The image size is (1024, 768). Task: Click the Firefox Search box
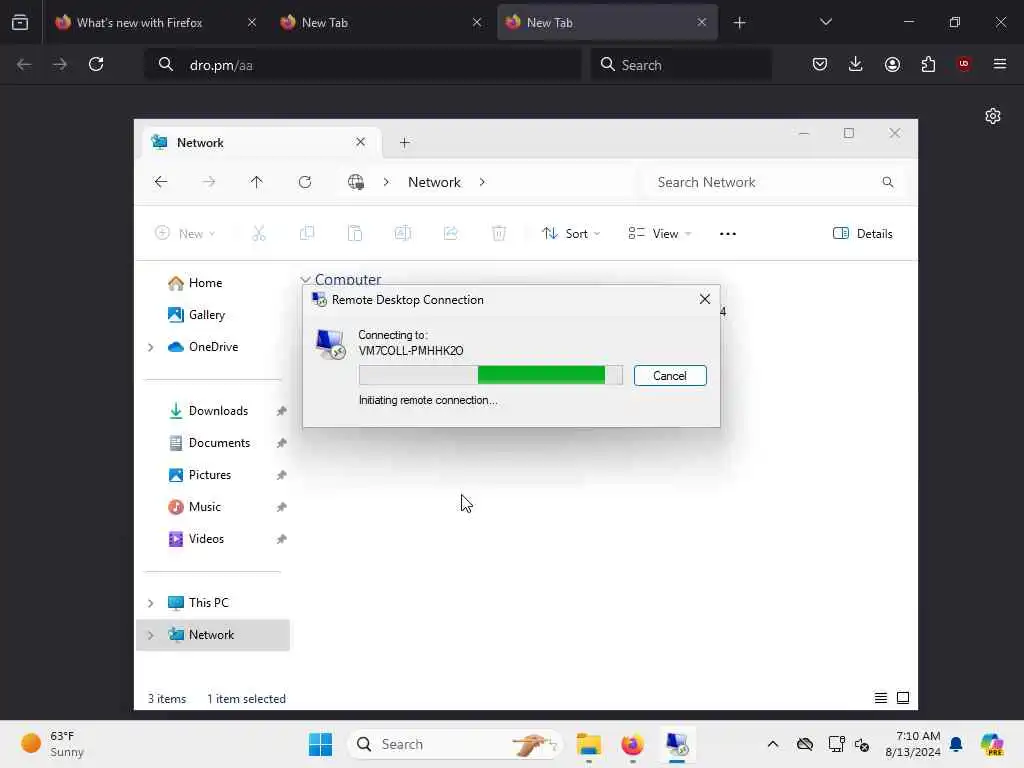pos(681,65)
